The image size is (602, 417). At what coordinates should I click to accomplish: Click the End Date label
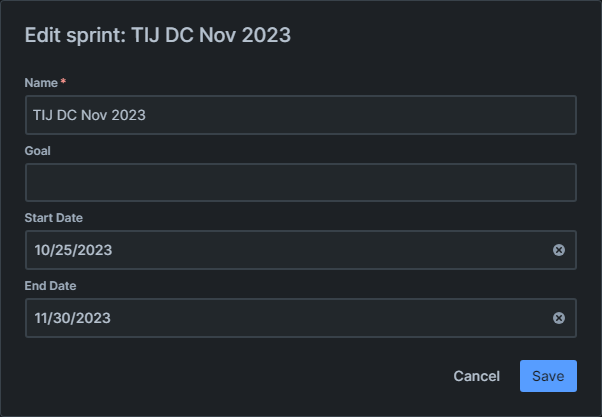(50, 286)
